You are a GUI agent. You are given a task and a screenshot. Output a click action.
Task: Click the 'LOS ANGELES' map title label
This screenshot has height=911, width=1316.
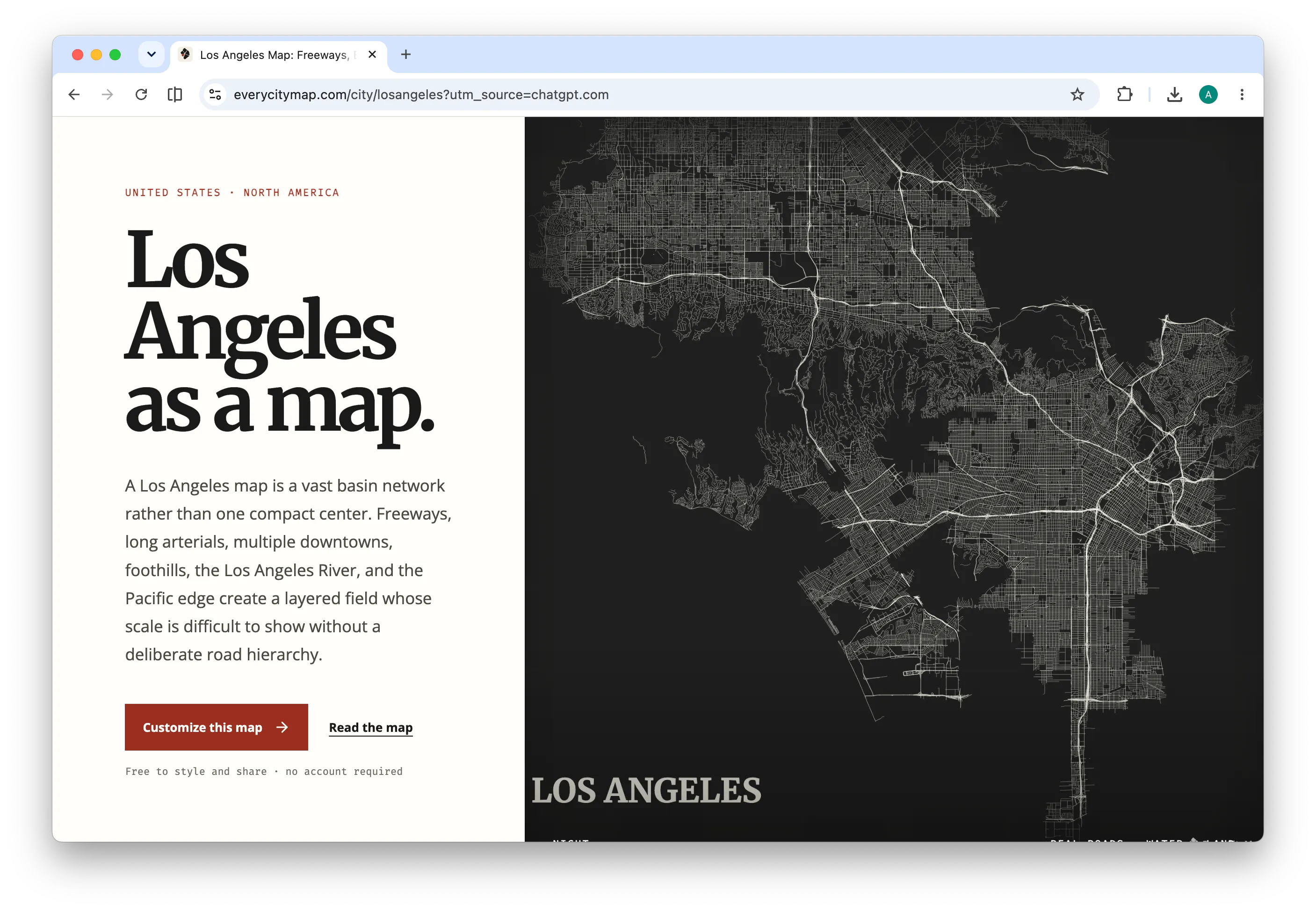pyautogui.click(x=646, y=790)
